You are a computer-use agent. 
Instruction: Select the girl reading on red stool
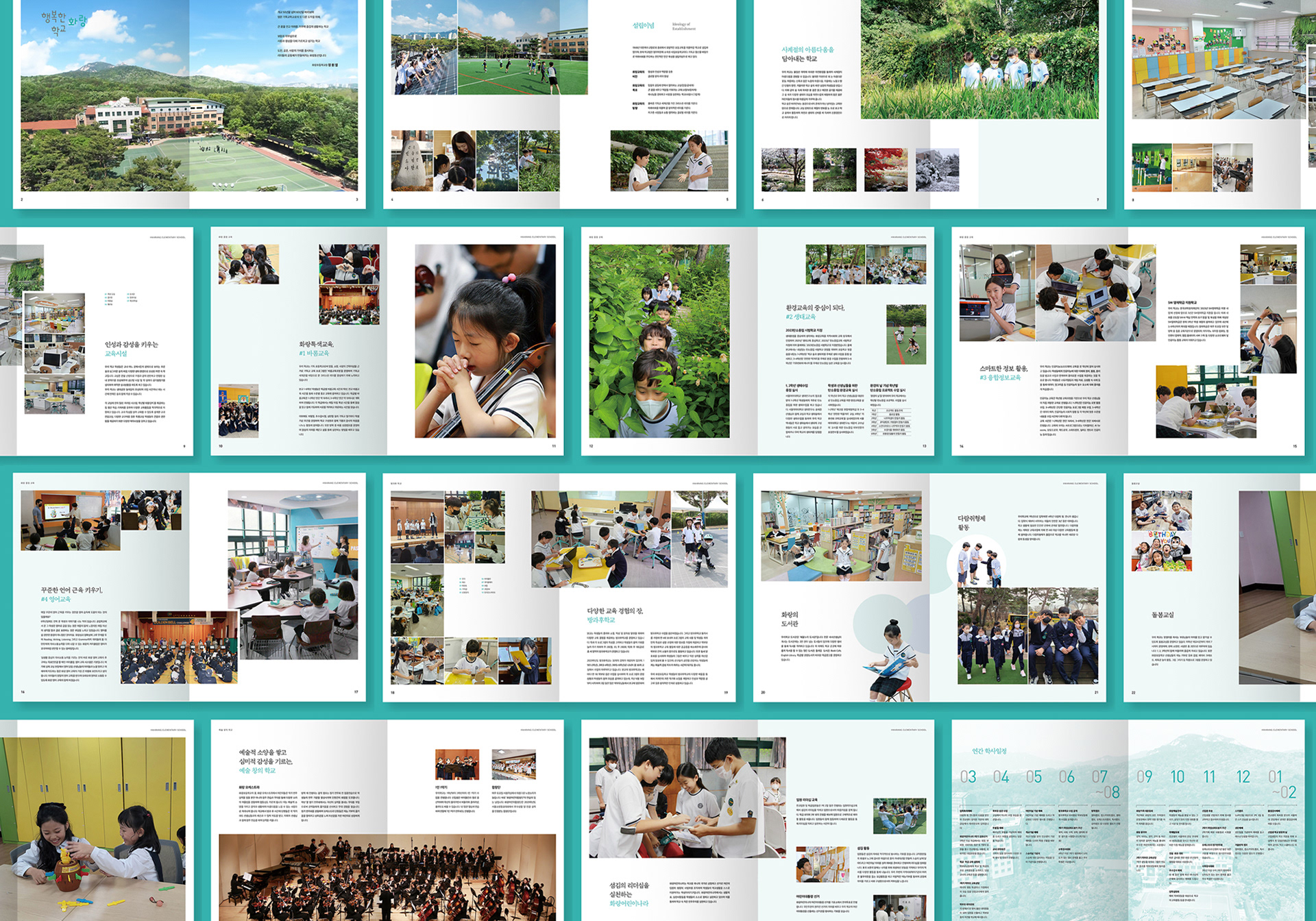[x=892, y=659]
